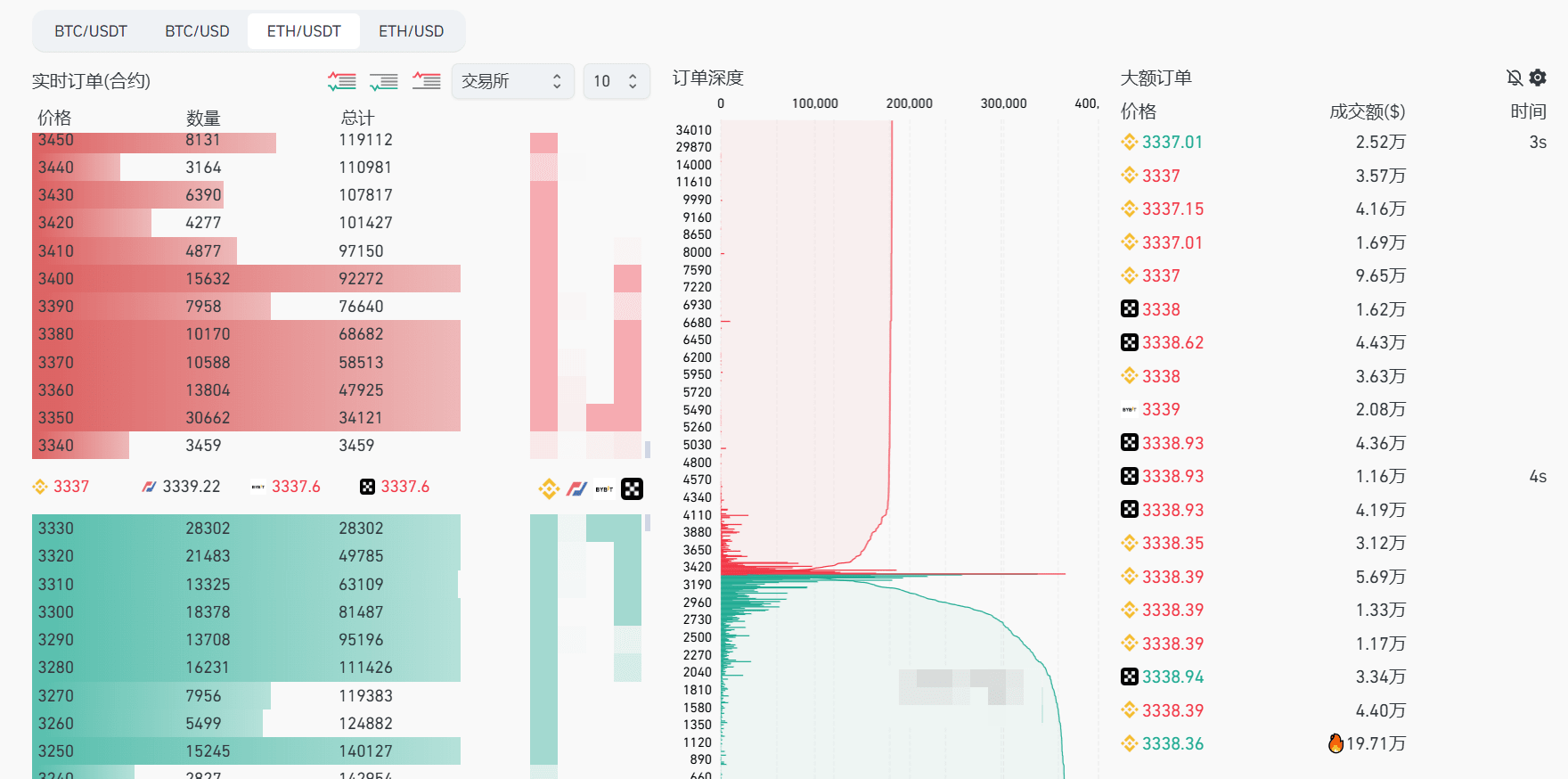Click depth axis label 200,000
Image resolution: width=1568 pixels, height=779 pixels.
909,103
